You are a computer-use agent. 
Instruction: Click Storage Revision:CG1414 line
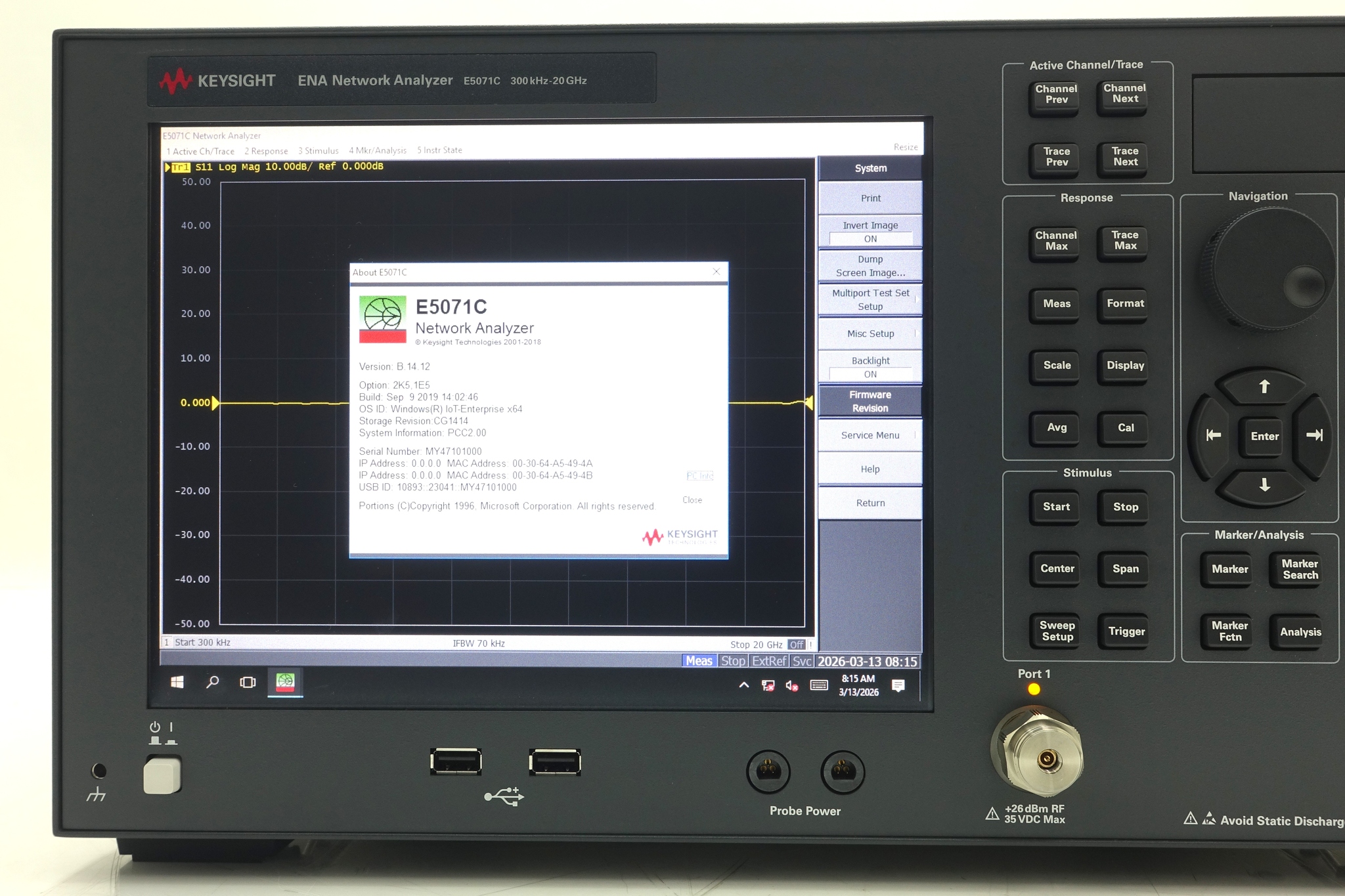coord(414,421)
